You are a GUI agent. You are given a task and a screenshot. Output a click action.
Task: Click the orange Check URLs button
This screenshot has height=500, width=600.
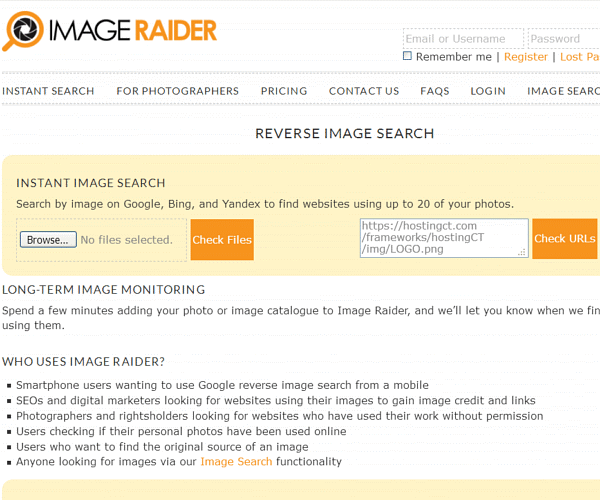(x=564, y=239)
